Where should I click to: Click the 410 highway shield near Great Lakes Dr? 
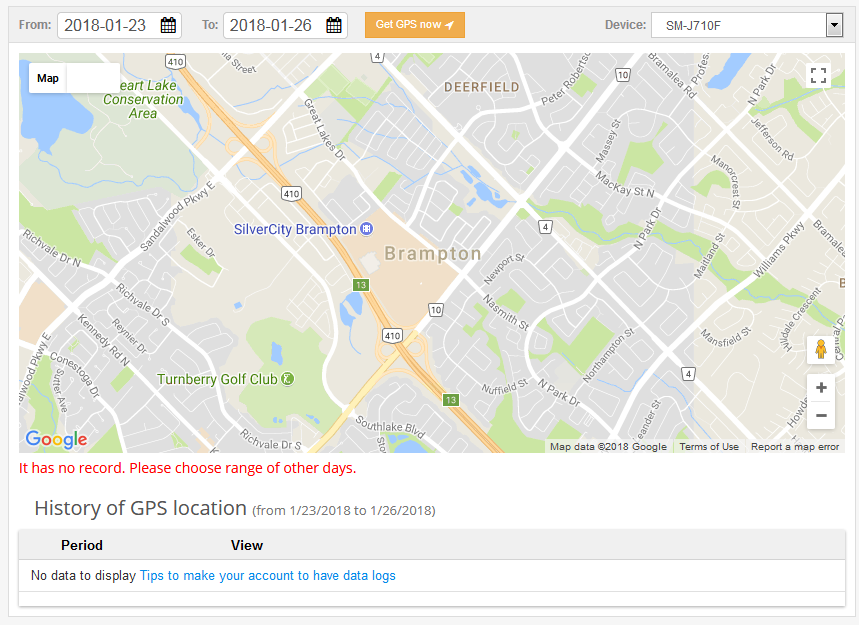point(291,193)
